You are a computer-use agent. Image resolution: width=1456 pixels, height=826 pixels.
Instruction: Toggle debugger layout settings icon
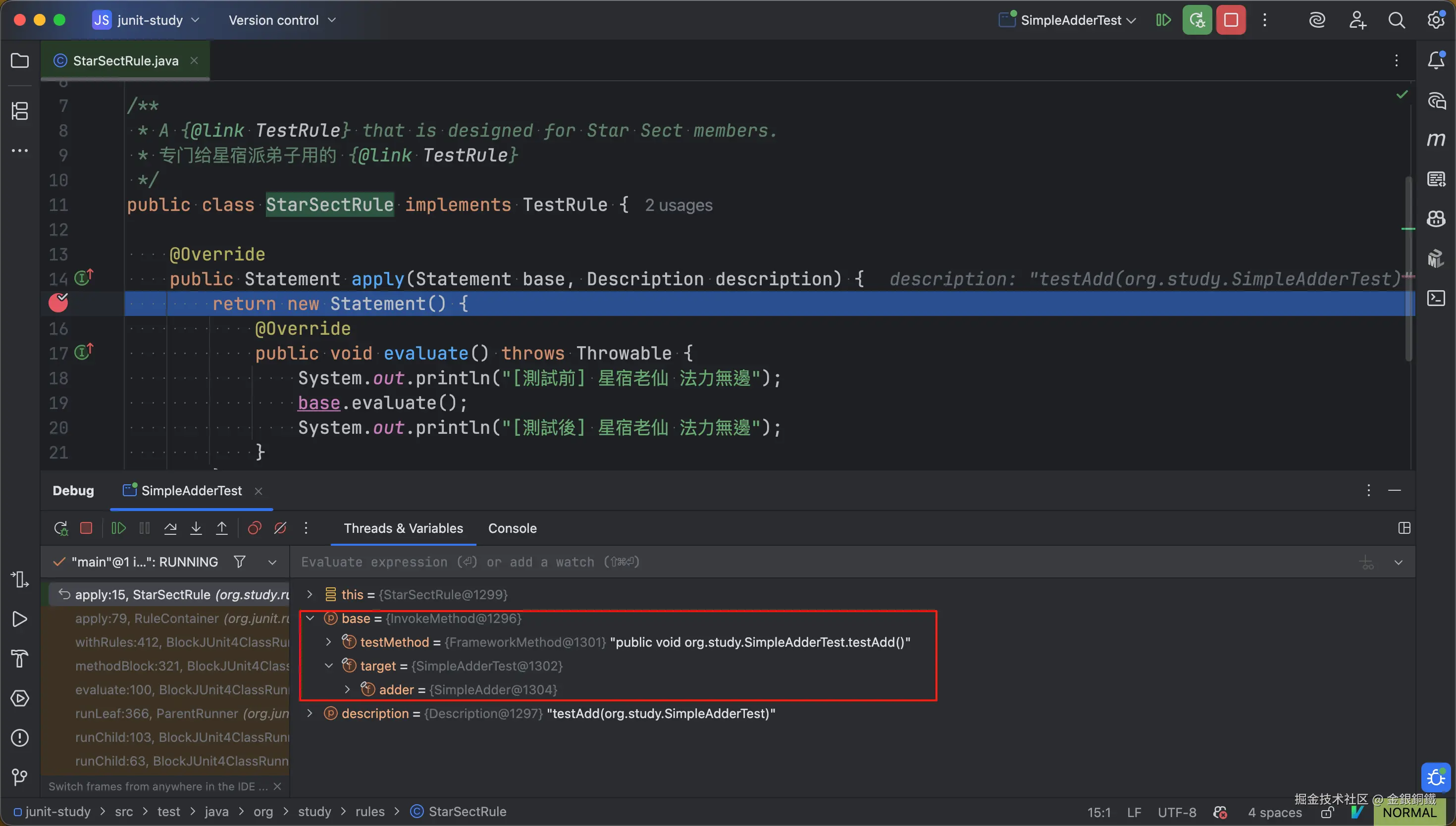[1404, 528]
